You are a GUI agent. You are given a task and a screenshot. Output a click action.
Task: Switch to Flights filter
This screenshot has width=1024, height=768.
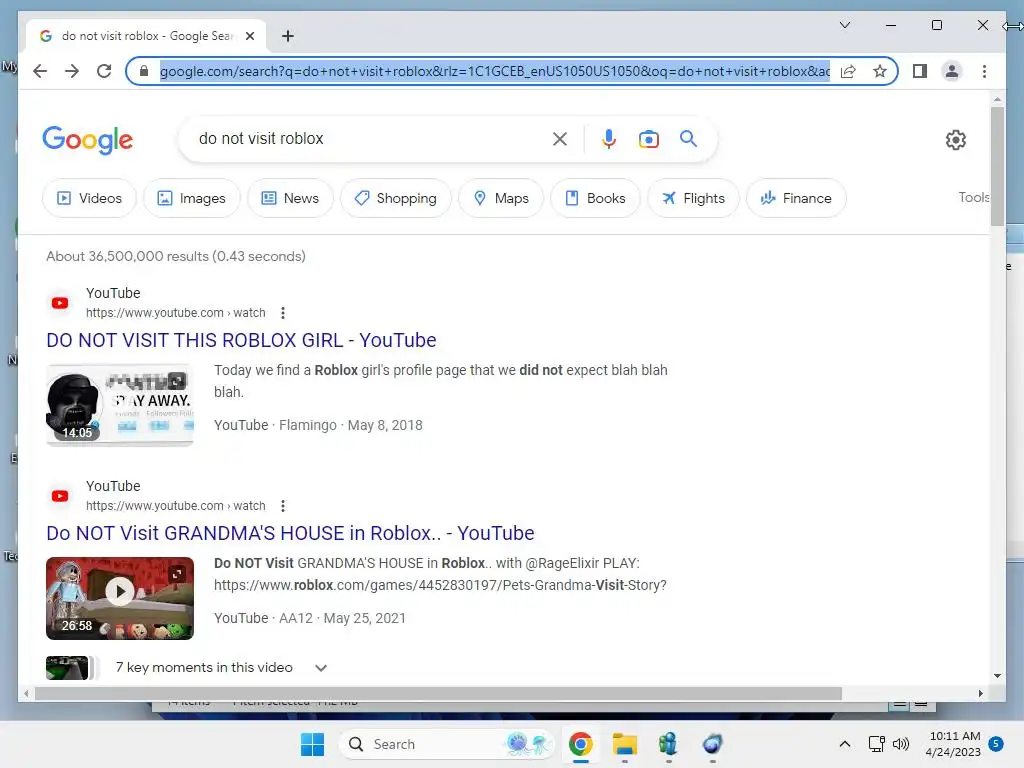(693, 198)
